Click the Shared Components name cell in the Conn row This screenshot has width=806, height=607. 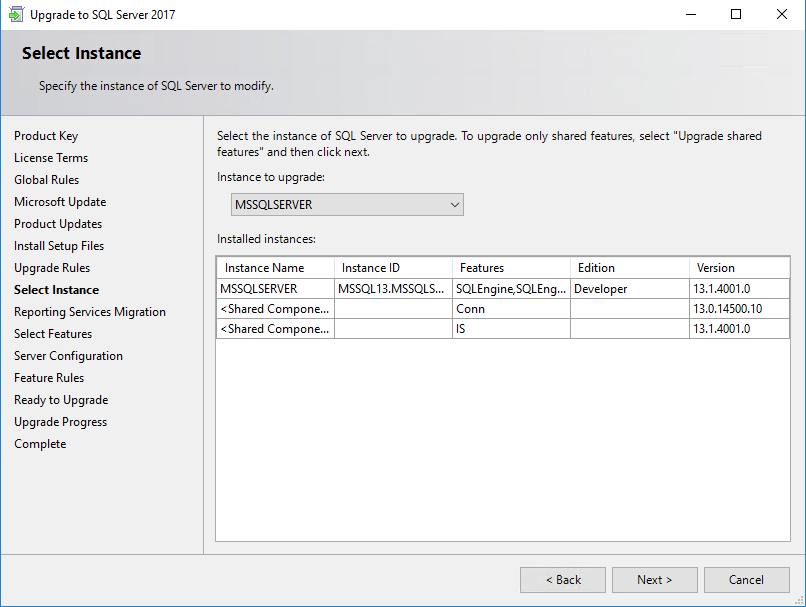coord(276,309)
